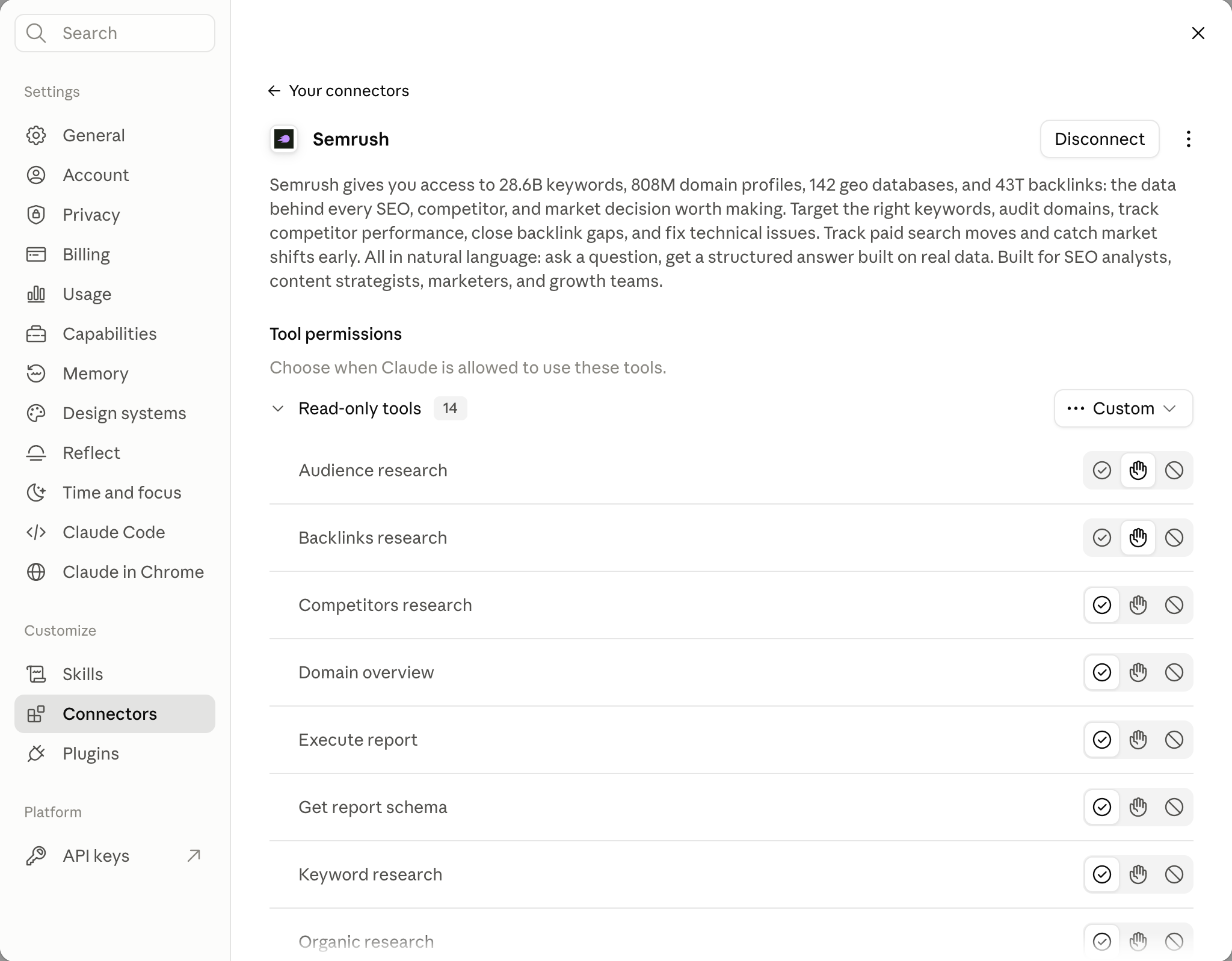Set Domain overview to needs approval
The width and height of the screenshot is (1232, 961).
point(1138,673)
